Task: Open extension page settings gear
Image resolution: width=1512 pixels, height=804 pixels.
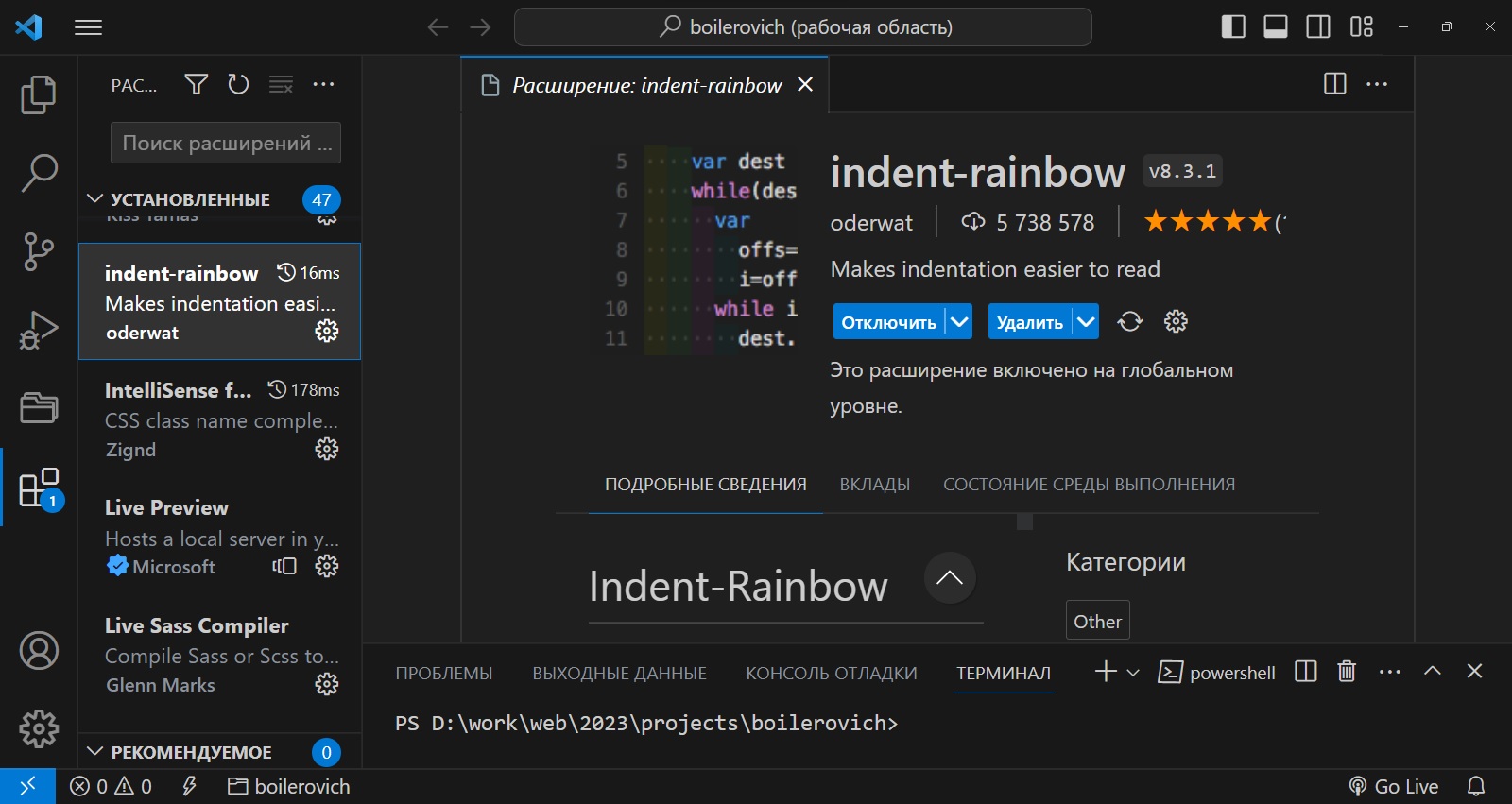Action: click(1176, 321)
